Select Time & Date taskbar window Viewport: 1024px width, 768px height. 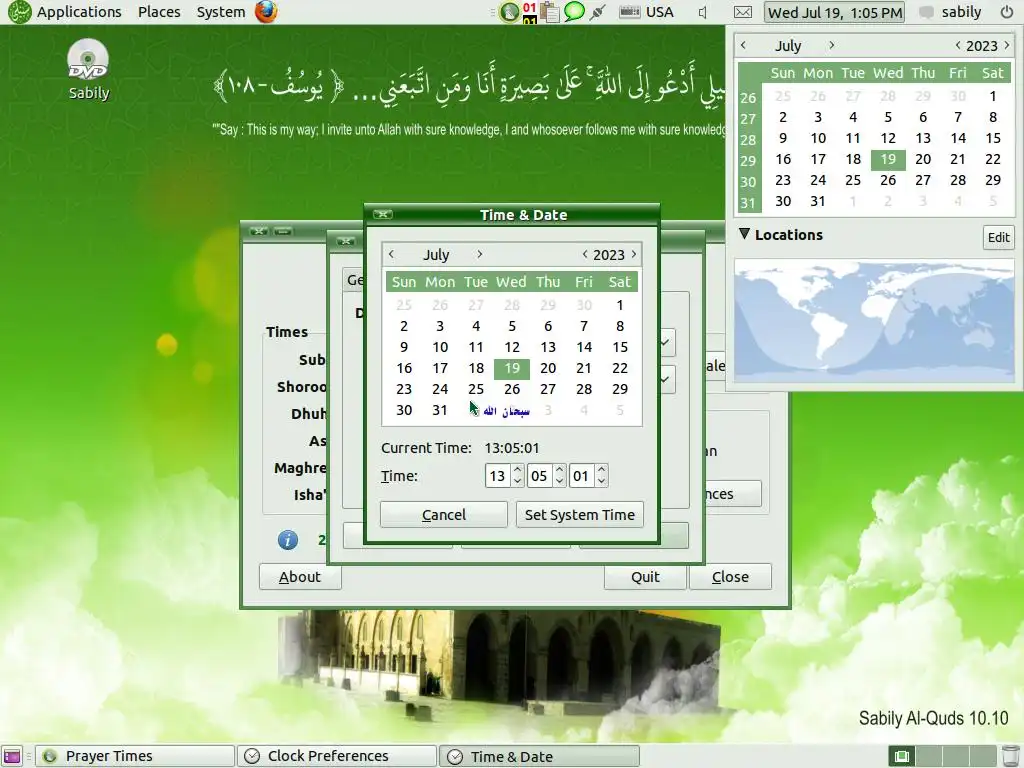pos(539,756)
